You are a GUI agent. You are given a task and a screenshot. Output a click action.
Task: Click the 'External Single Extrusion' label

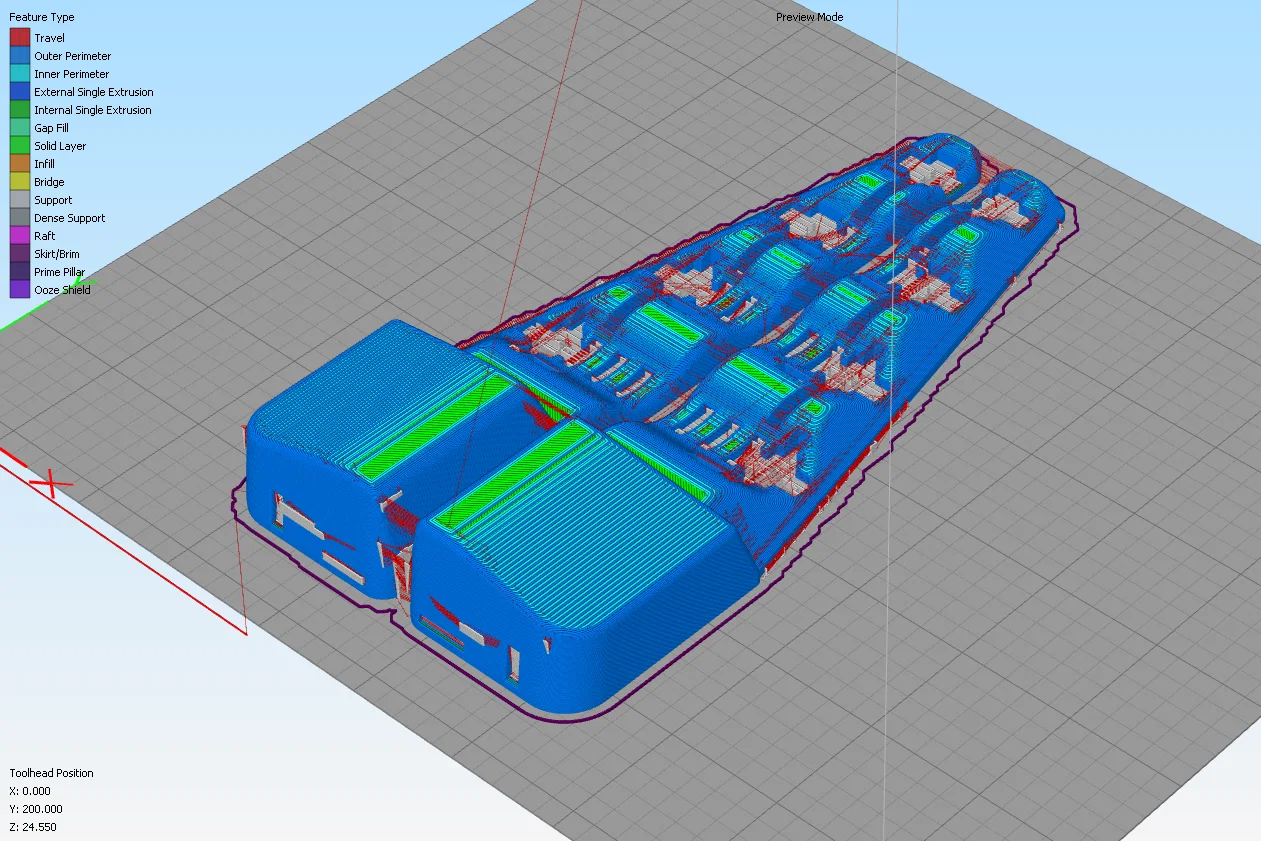pos(94,92)
